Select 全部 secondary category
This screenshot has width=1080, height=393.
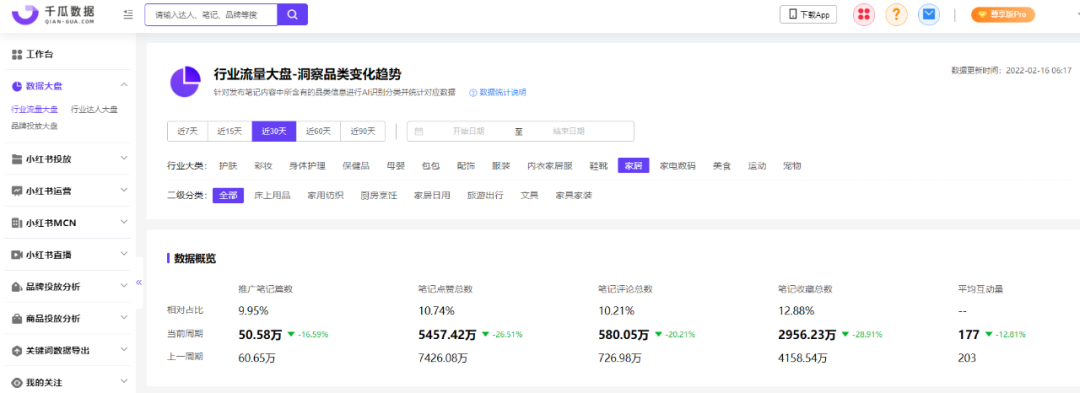coord(228,195)
